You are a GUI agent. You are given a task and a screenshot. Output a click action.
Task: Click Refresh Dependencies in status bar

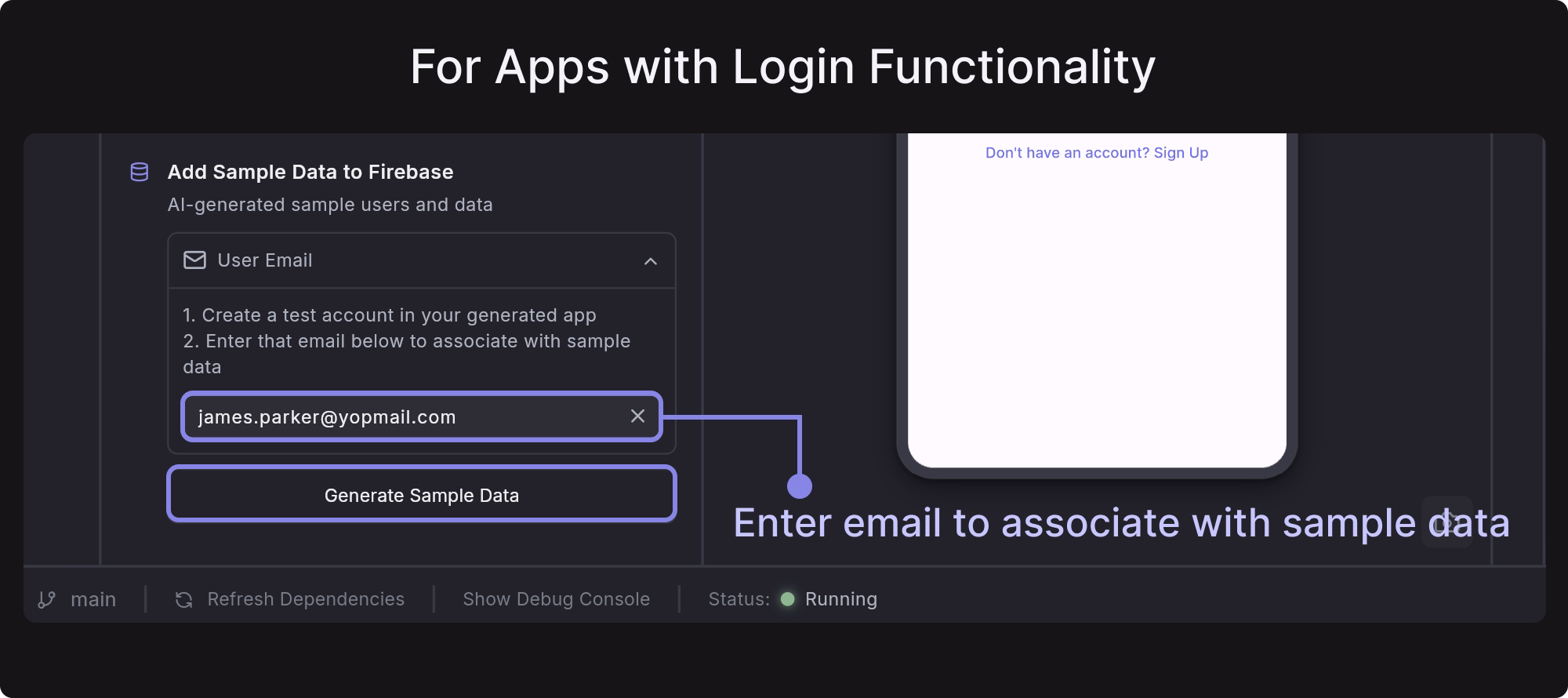pyautogui.click(x=306, y=599)
